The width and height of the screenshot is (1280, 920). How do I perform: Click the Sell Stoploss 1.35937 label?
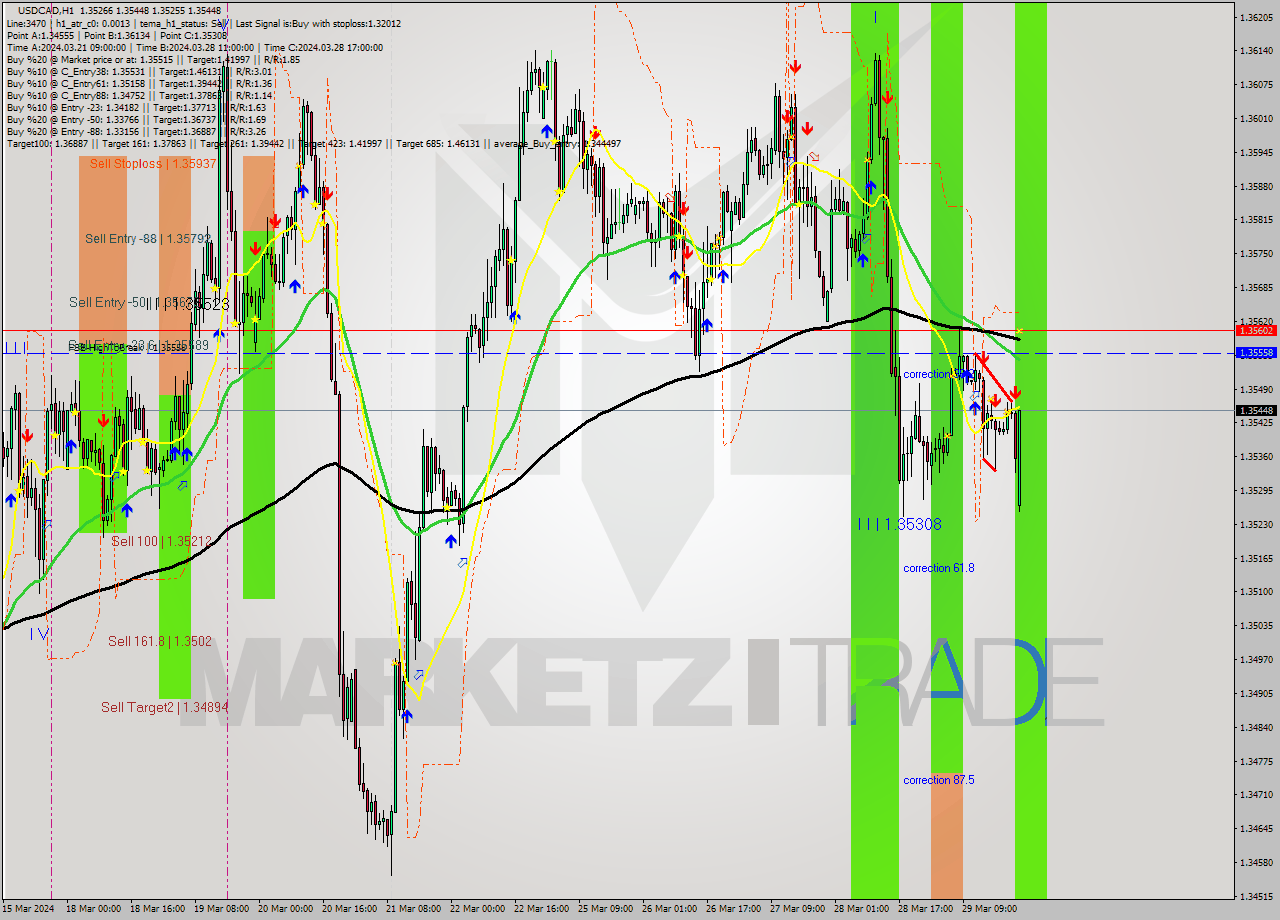point(153,163)
